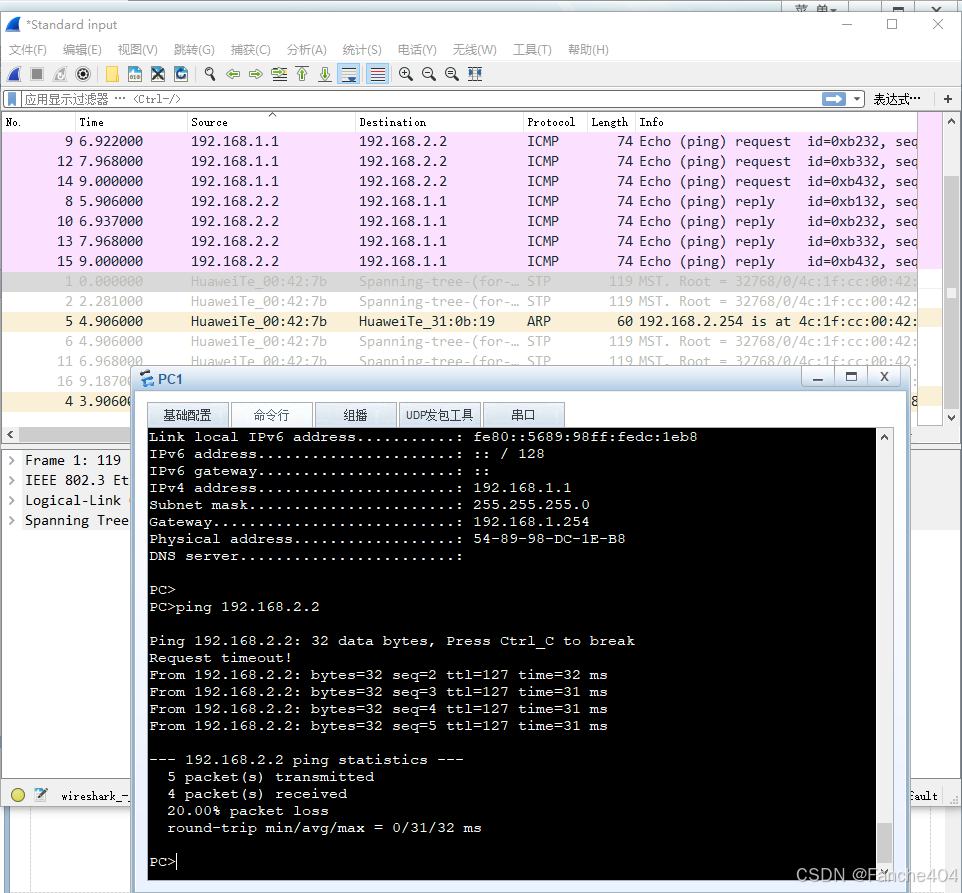Sort packets by the No. column header
This screenshot has width=962, height=893.
click(x=39, y=122)
